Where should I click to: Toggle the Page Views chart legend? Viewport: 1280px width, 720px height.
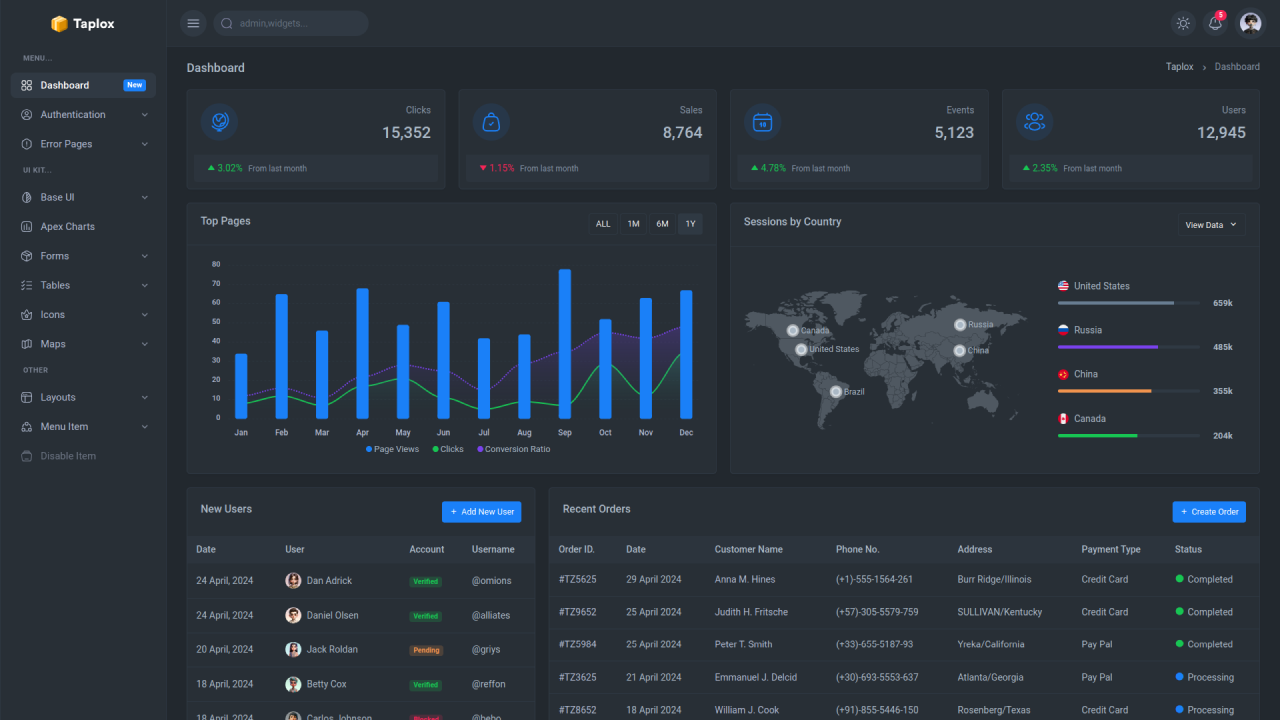coord(392,449)
